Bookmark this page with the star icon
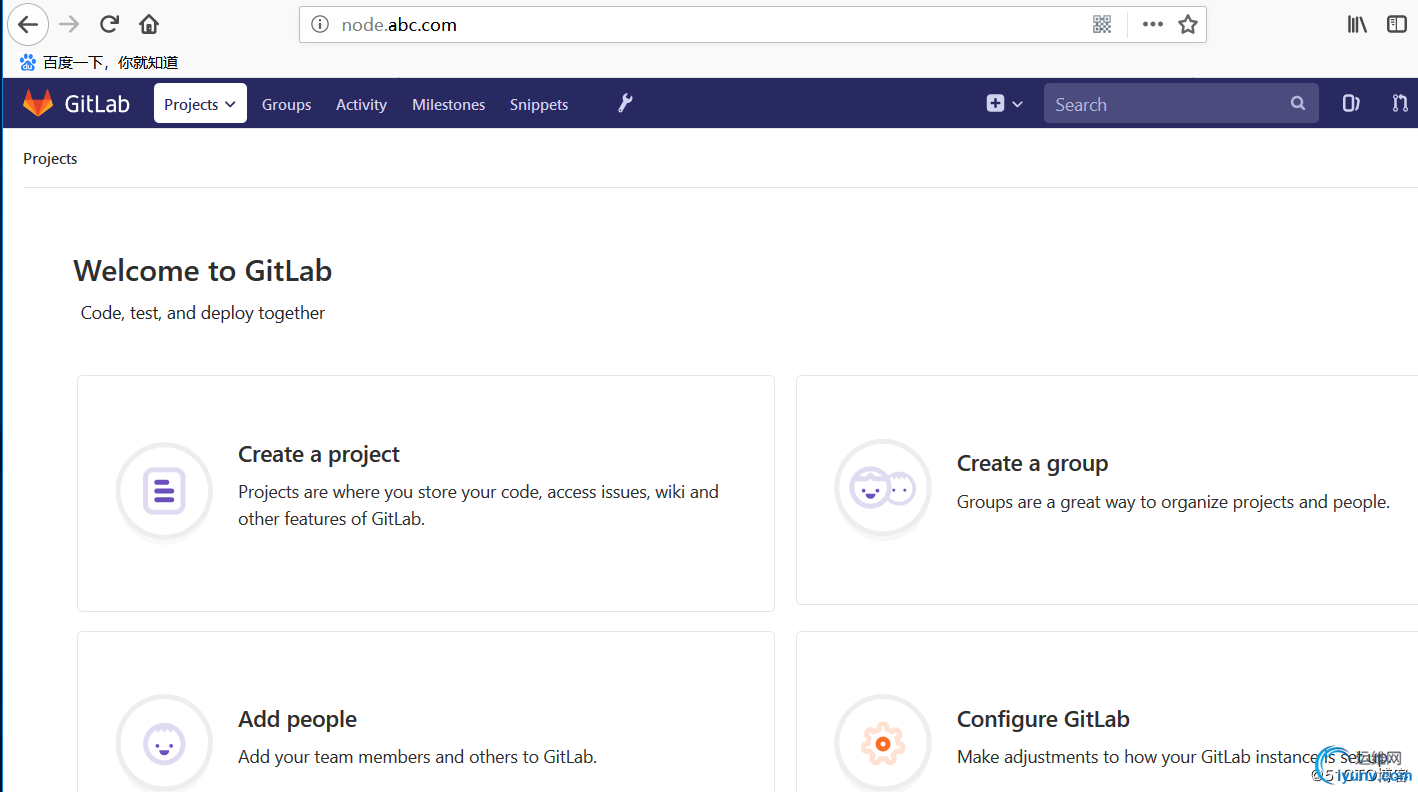Image resolution: width=1418 pixels, height=792 pixels. click(1187, 25)
